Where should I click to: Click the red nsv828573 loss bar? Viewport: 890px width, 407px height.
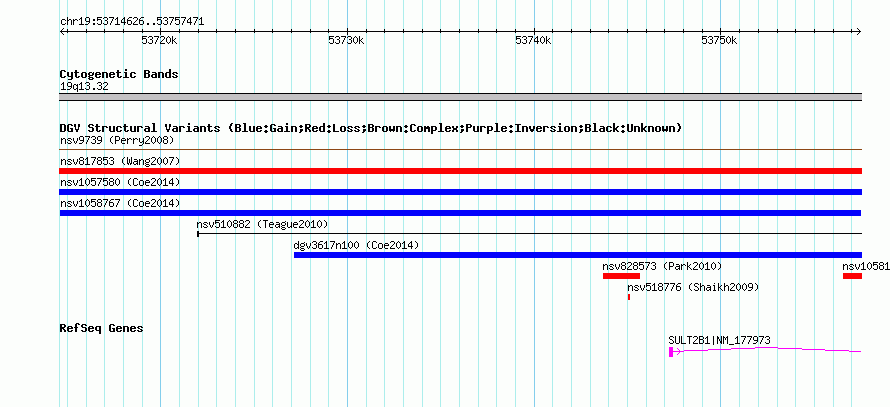coord(621,276)
